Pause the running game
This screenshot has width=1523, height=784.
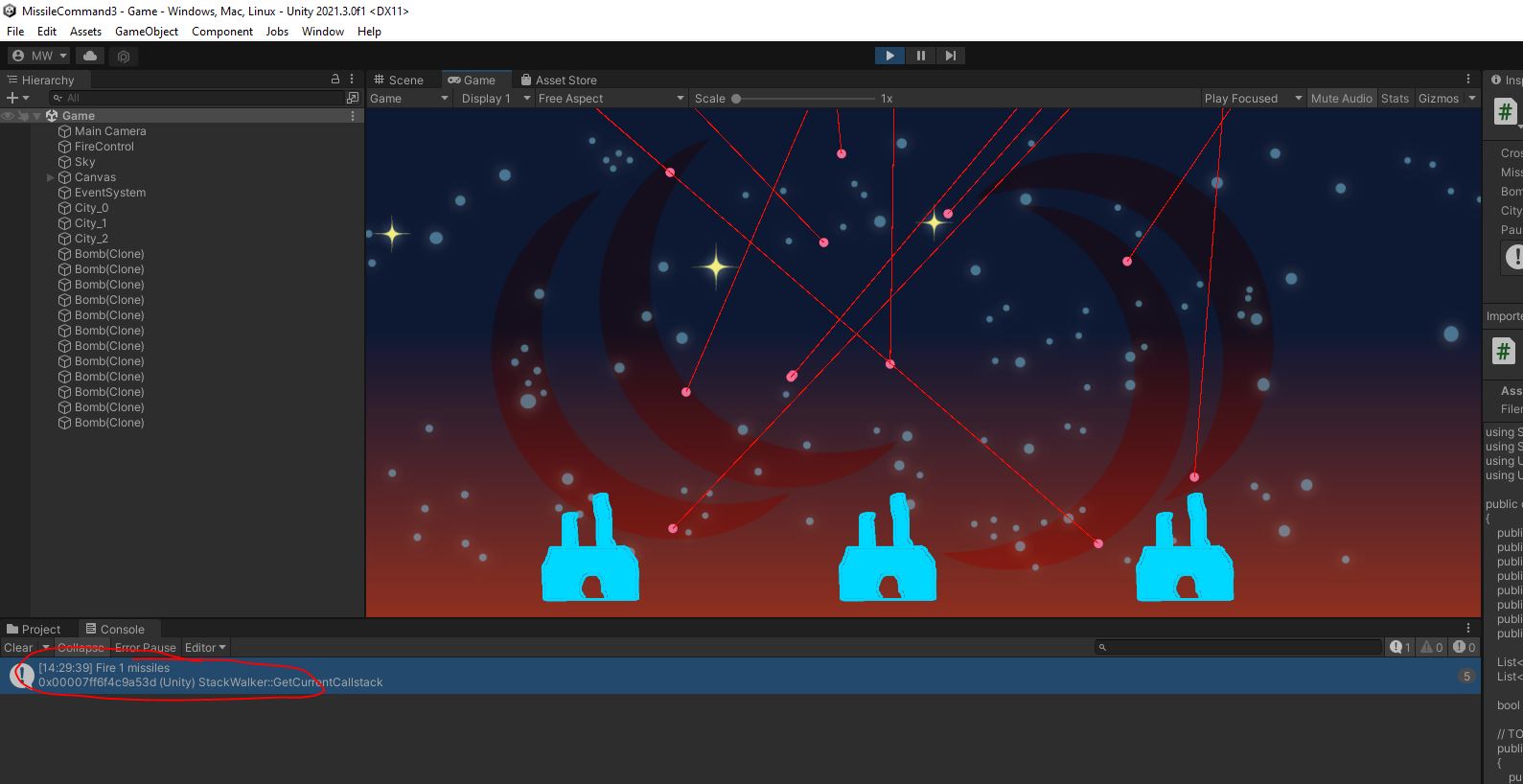click(920, 56)
